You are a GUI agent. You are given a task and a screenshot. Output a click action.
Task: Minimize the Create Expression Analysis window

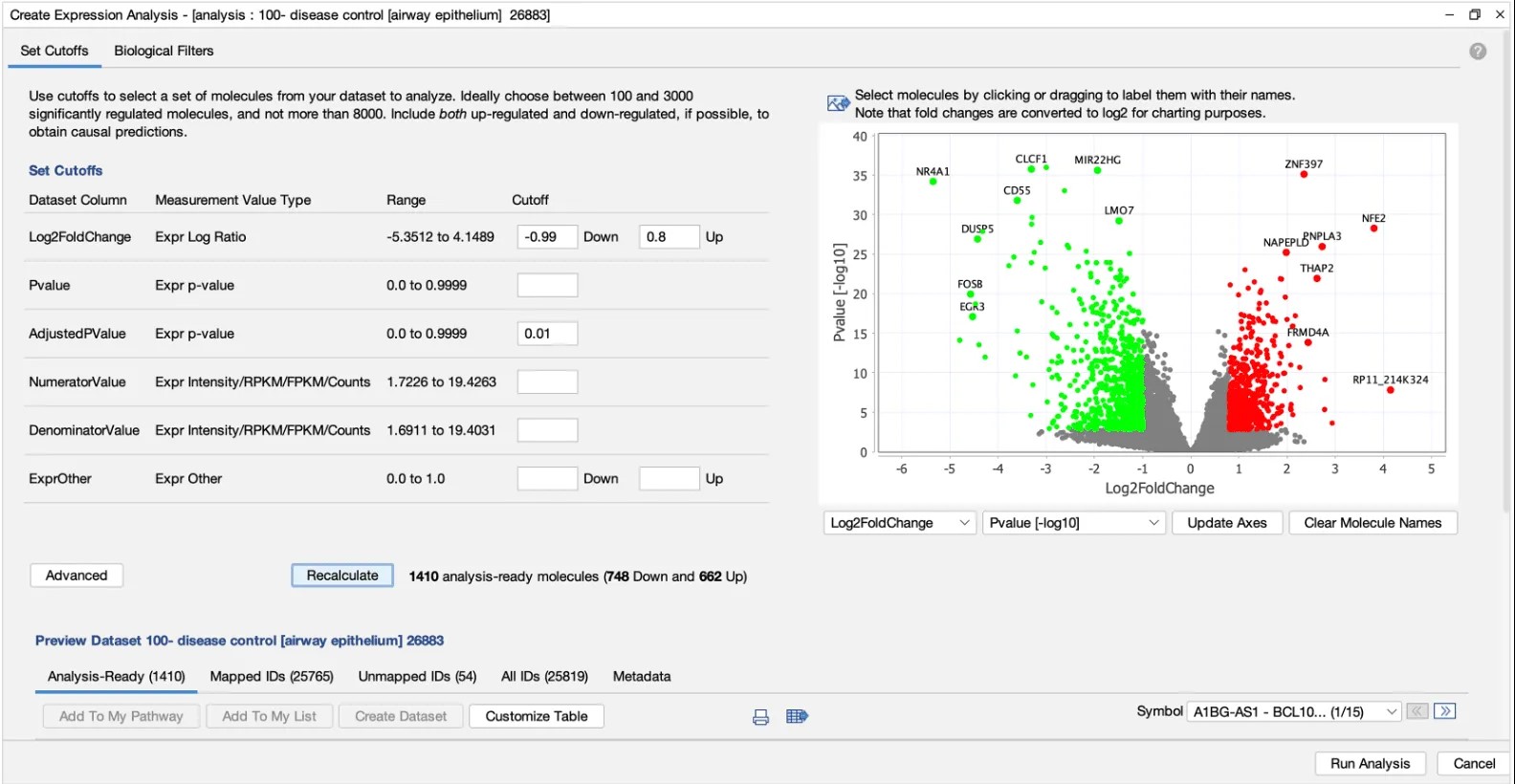1449,14
